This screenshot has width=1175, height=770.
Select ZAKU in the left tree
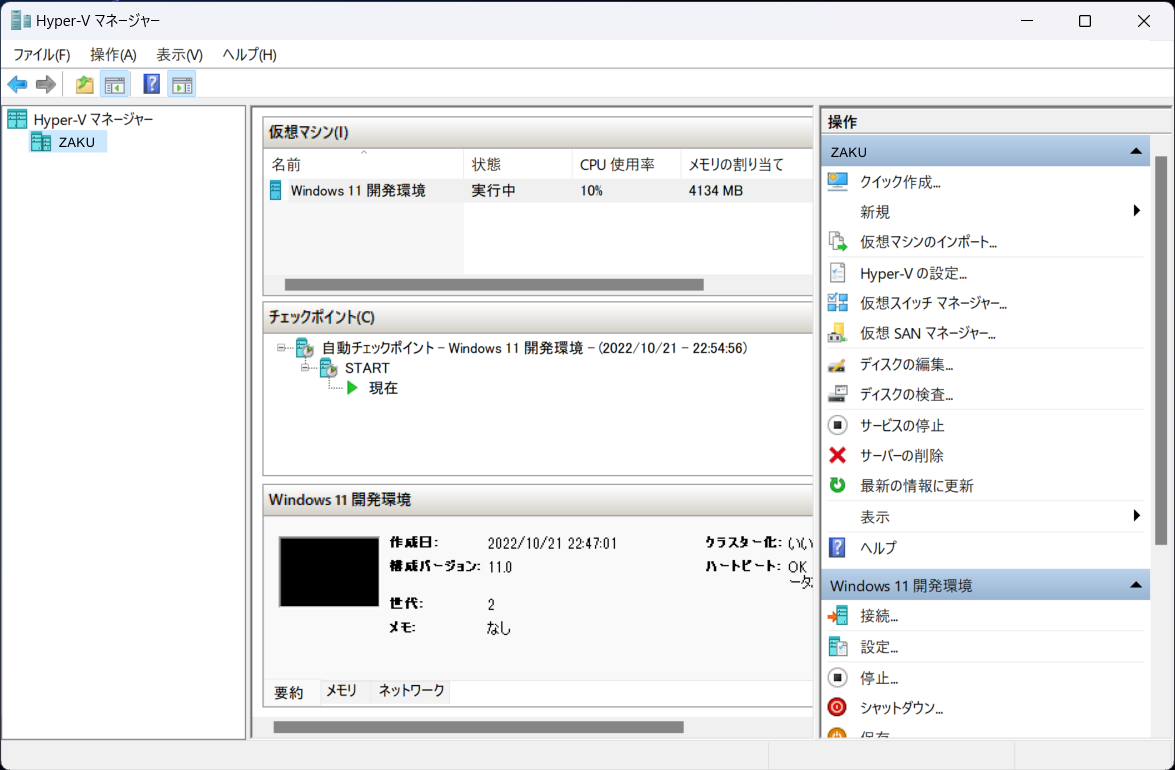tap(70, 141)
